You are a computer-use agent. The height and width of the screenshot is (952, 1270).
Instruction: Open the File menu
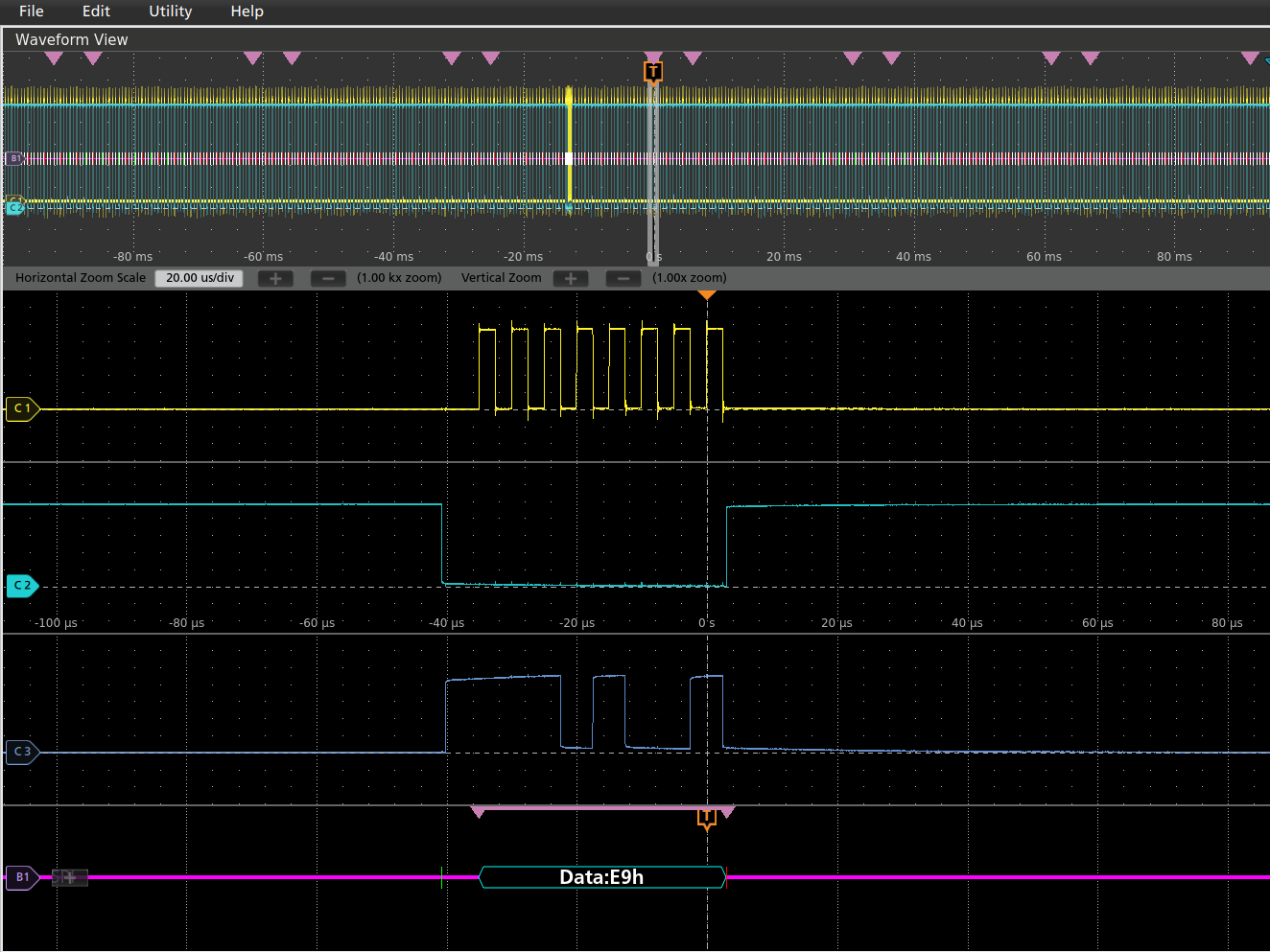point(32,12)
